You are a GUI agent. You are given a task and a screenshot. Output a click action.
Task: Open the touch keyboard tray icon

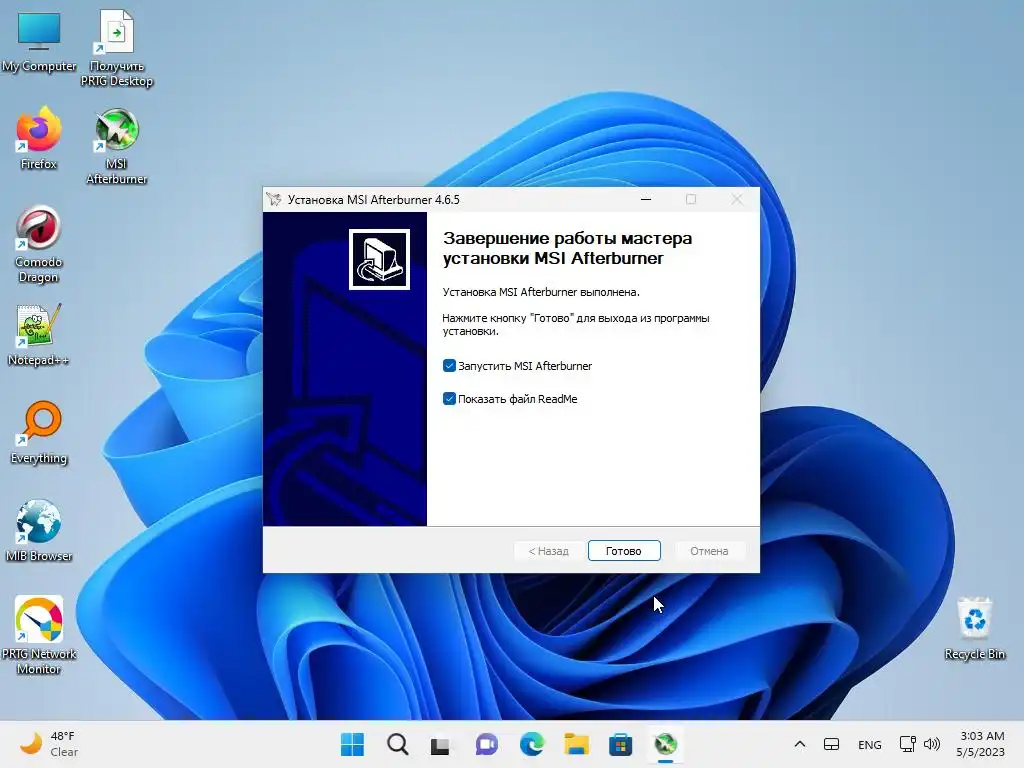point(831,744)
